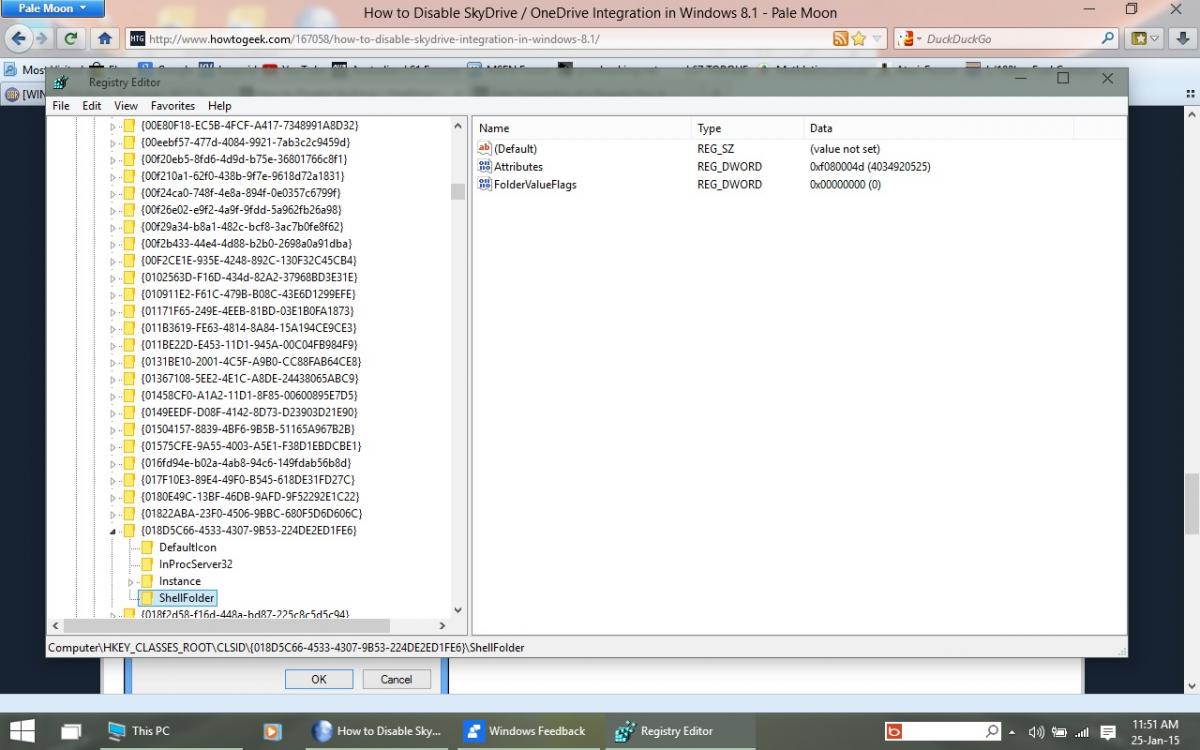This screenshot has height=750, width=1200.
Task: Open File Explorer from the taskbar
Action: click(x=71, y=731)
